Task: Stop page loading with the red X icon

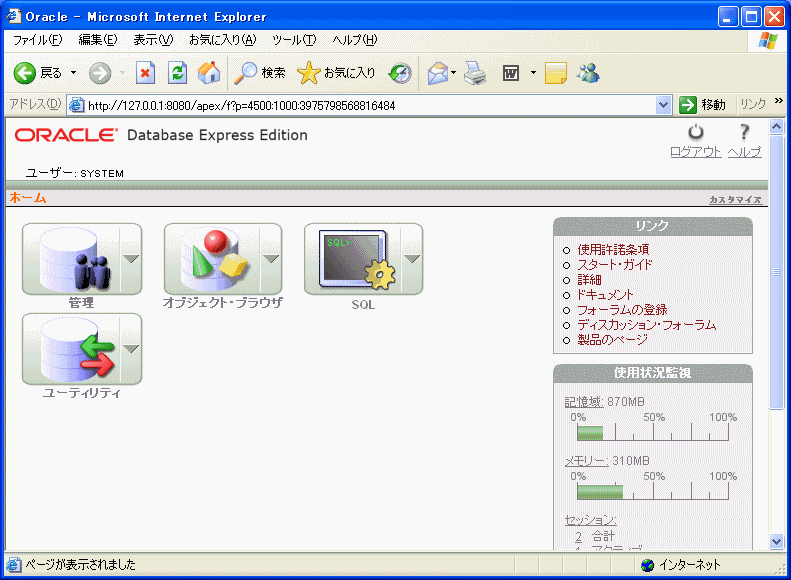Action: tap(145, 73)
